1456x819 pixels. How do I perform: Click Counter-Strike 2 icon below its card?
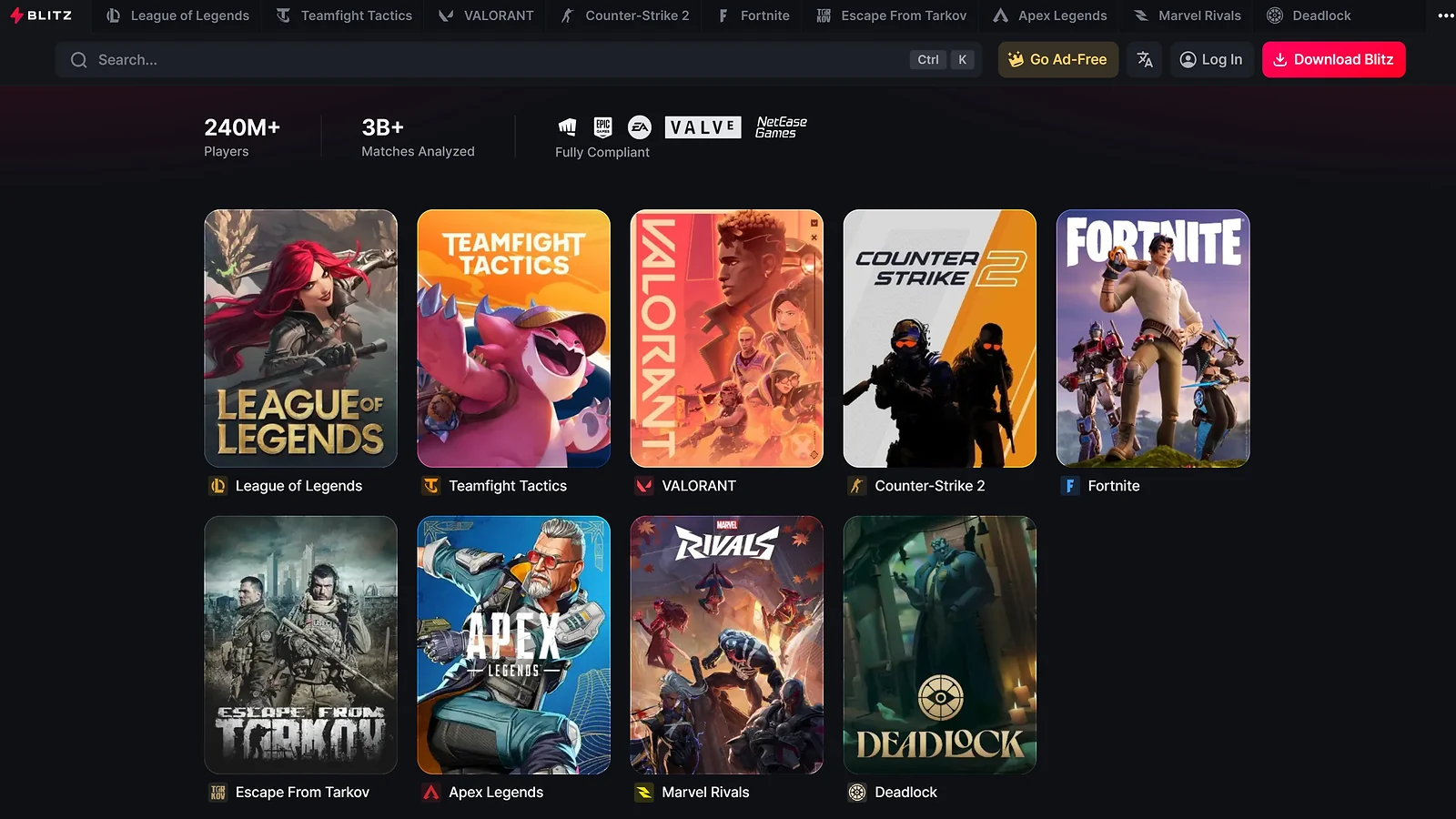click(x=857, y=486)
